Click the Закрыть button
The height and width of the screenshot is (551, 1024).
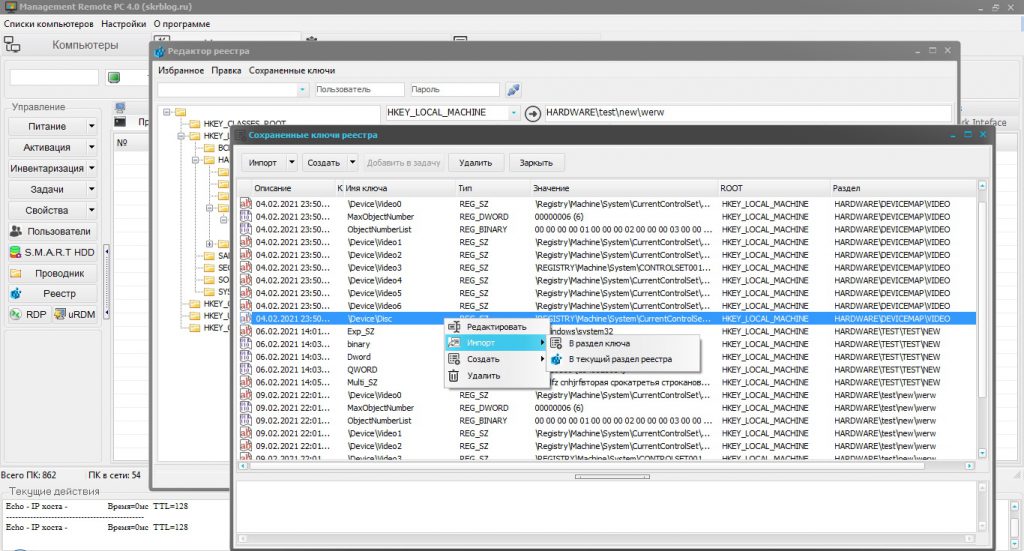pyautogui.click(x=536, y=163)
